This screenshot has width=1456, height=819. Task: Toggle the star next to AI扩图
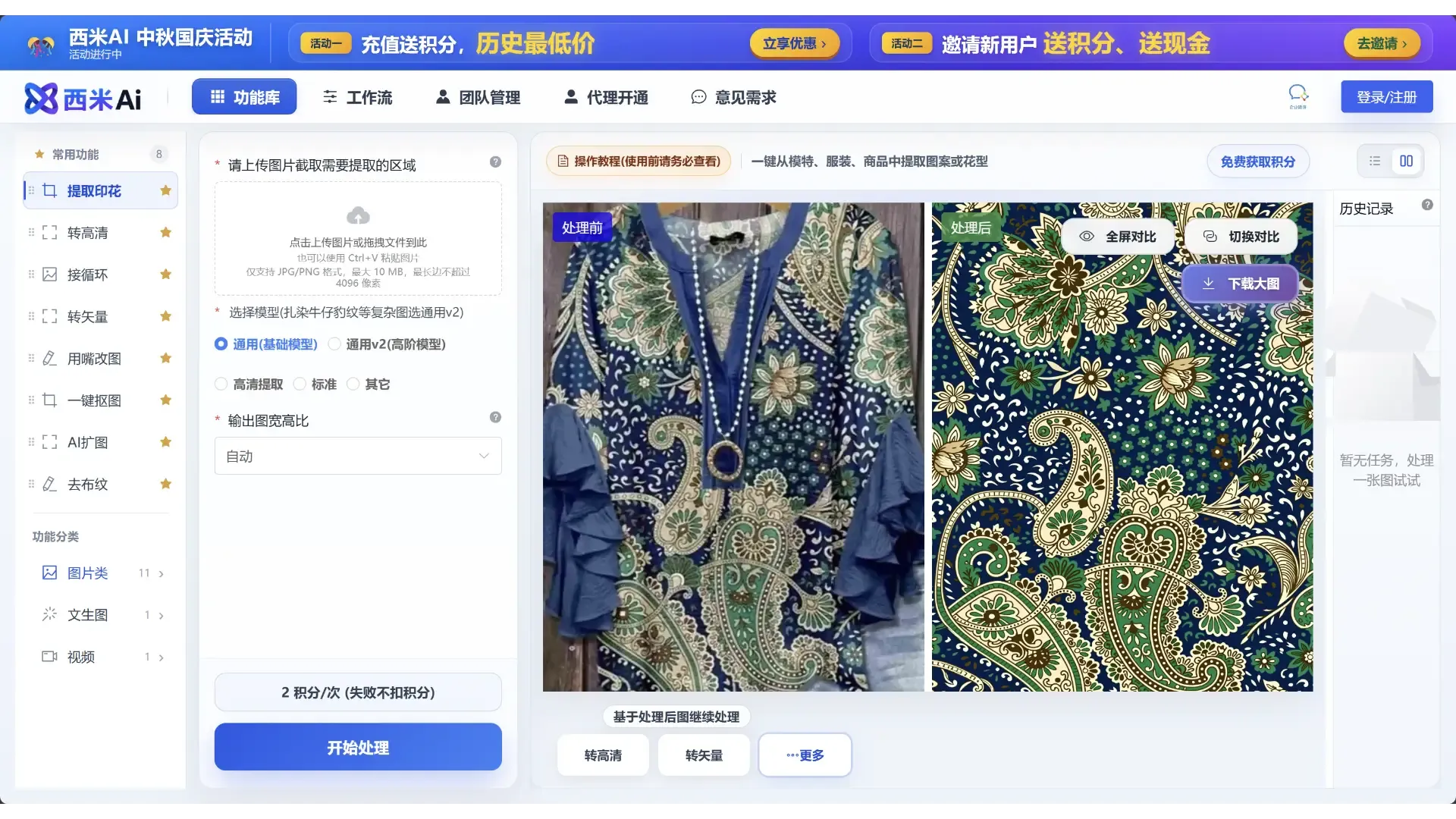(165, 441)
